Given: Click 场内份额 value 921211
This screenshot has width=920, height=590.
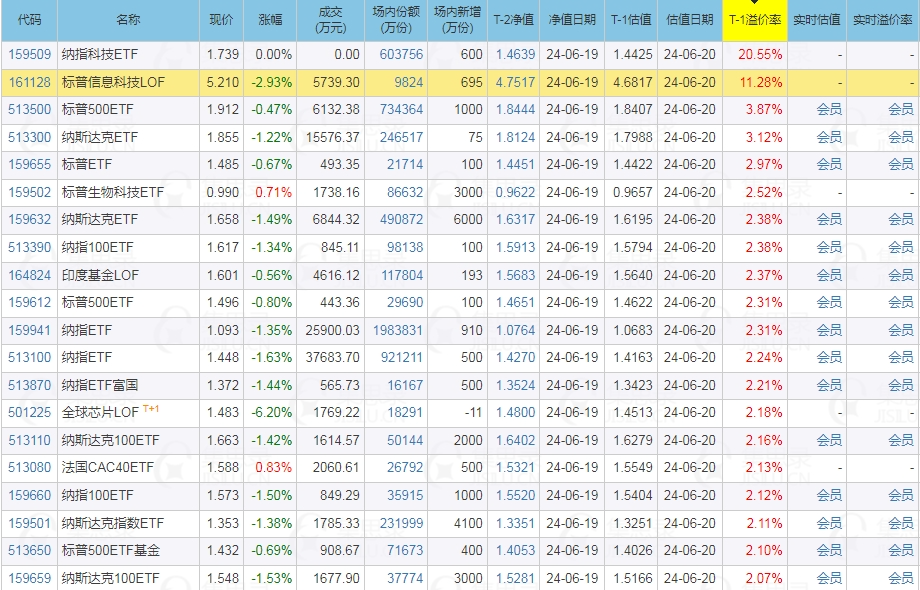Looking at the screenshot, I should 401,357.
